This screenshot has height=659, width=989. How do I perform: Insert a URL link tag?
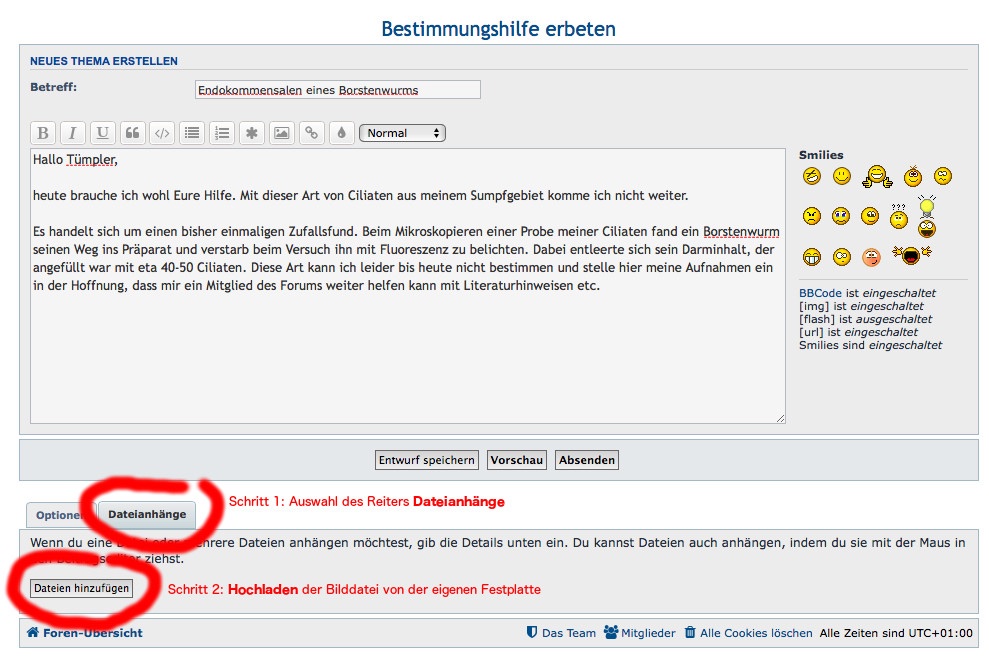click(312, 133)
